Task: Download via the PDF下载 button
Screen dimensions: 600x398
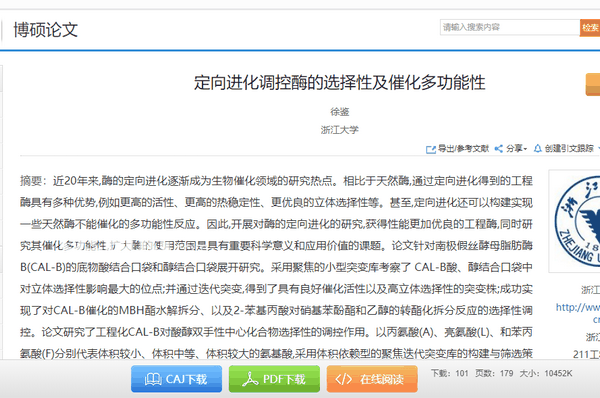Action: [274, 379]
